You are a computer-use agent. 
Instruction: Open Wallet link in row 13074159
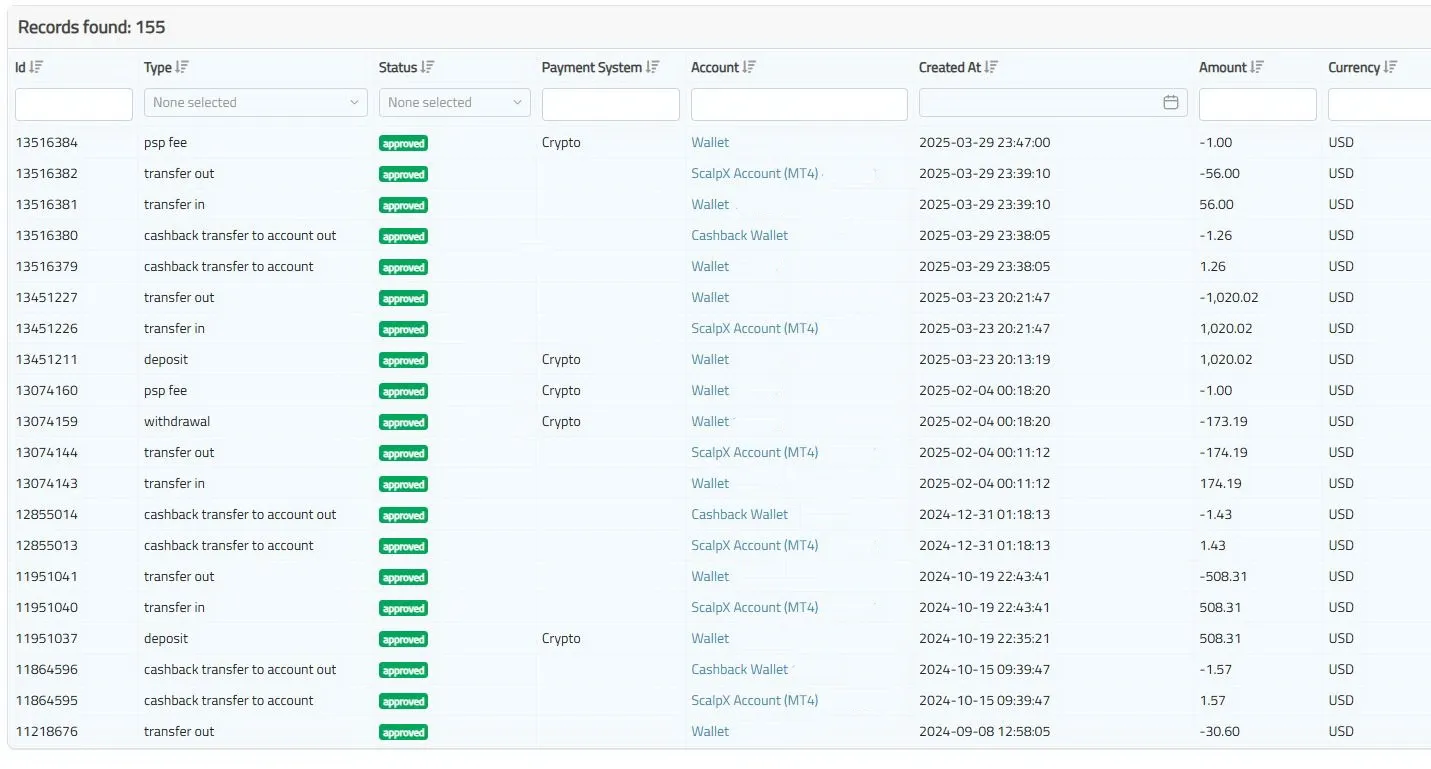pyautogui.click(x=710, y=421)
